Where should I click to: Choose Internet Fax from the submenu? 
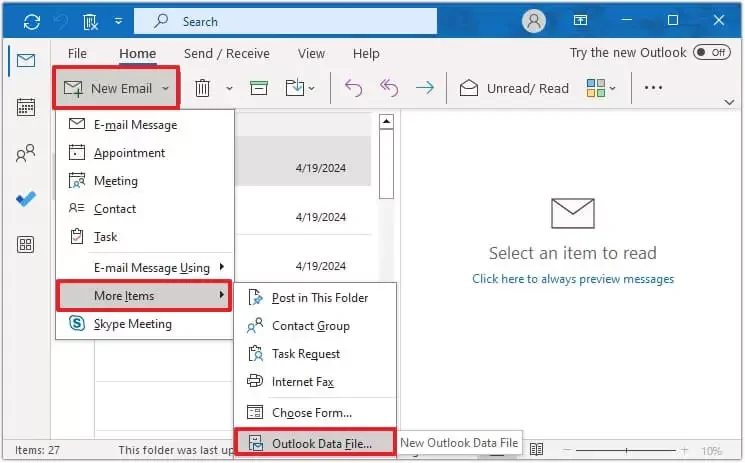click(x=315, y=382)
